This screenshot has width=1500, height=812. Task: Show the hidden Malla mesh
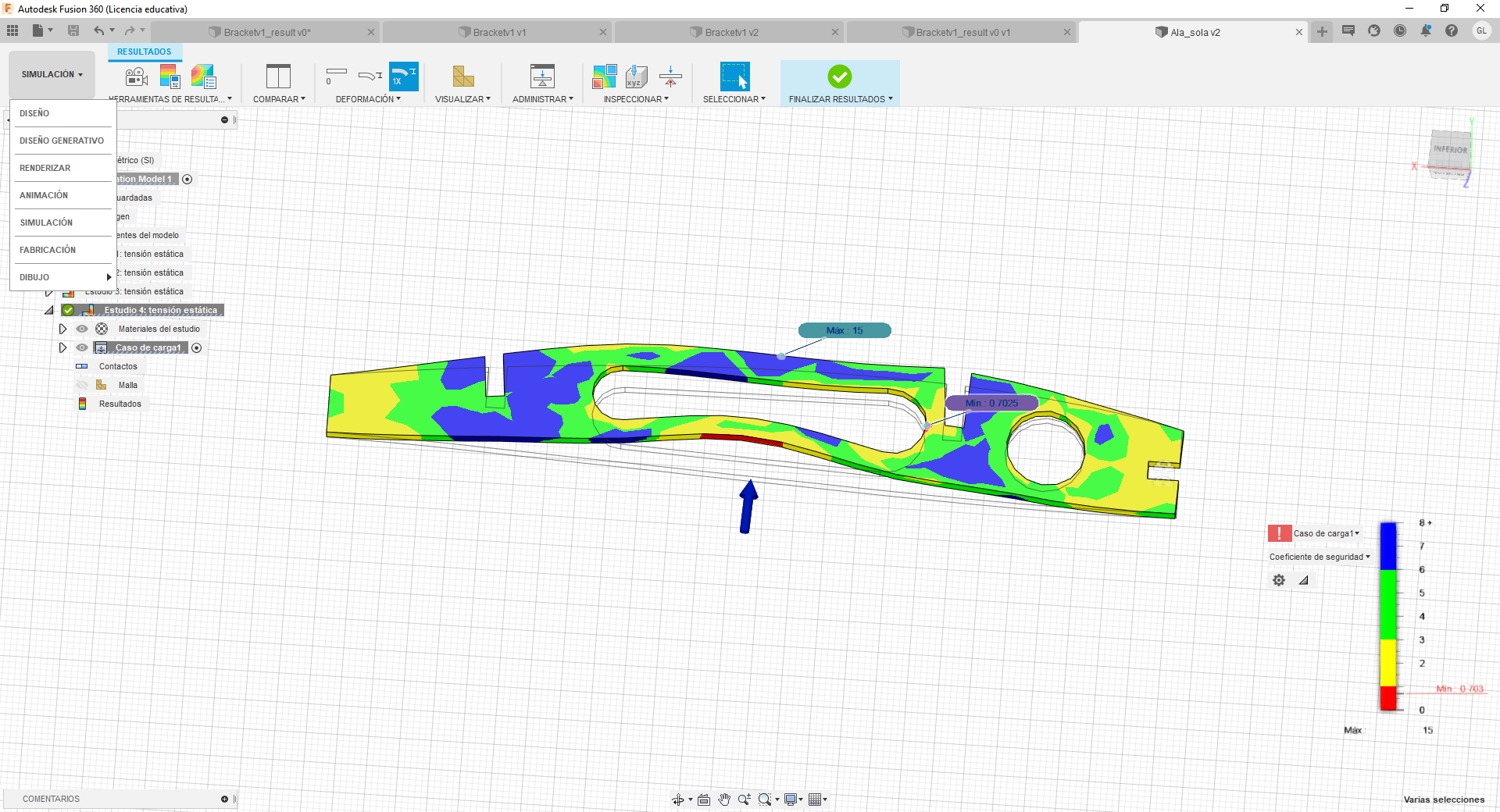point(82,385)
